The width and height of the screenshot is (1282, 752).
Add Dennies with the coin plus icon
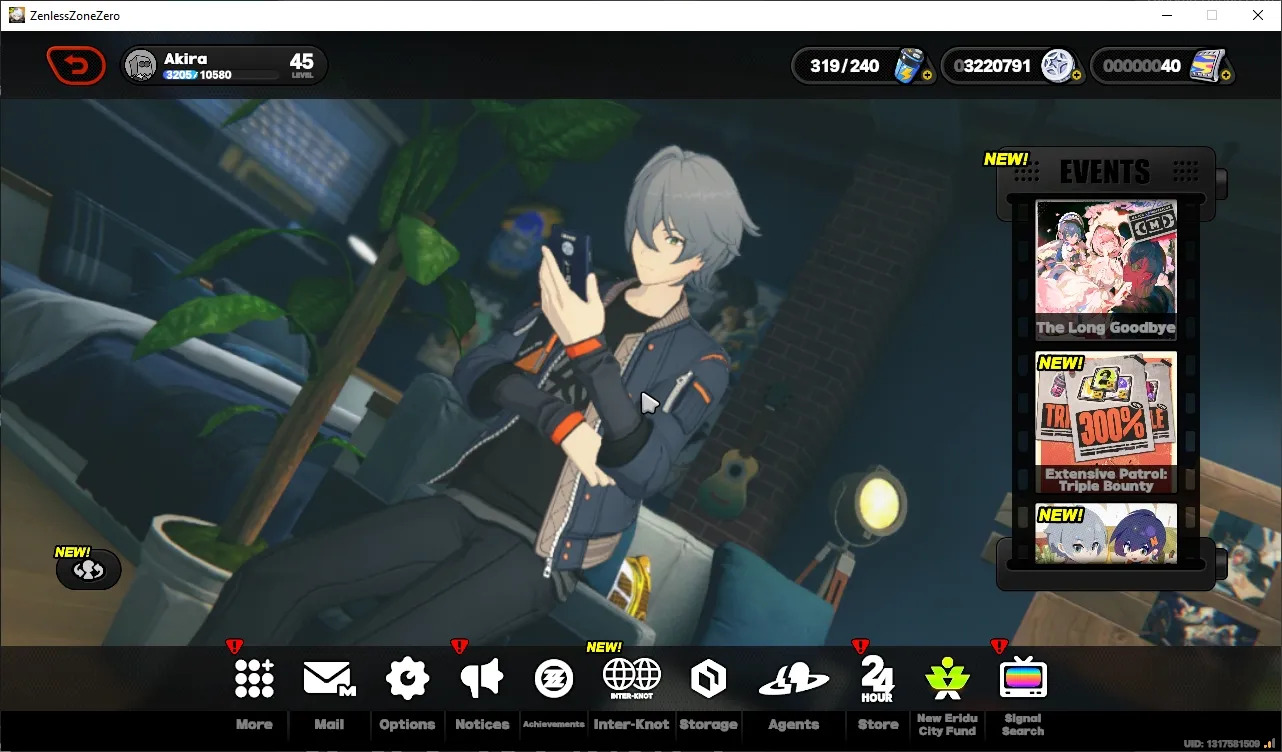click(1076, 75)
